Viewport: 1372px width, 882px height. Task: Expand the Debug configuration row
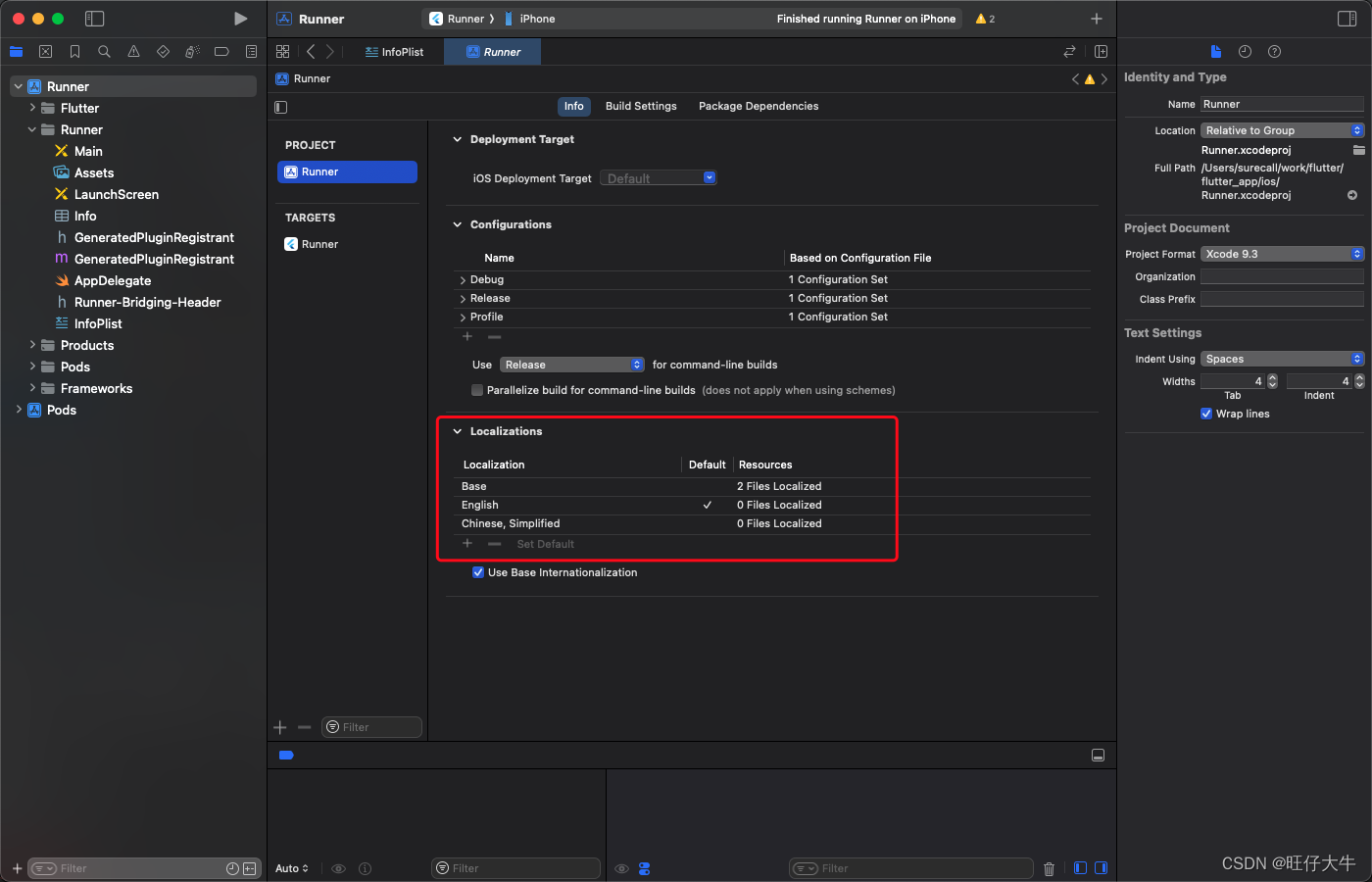tap(463, 280)
